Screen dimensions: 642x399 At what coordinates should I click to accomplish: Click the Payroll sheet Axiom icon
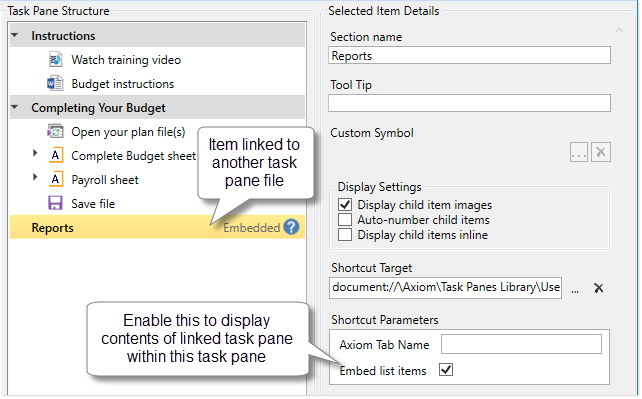[56, 179]
